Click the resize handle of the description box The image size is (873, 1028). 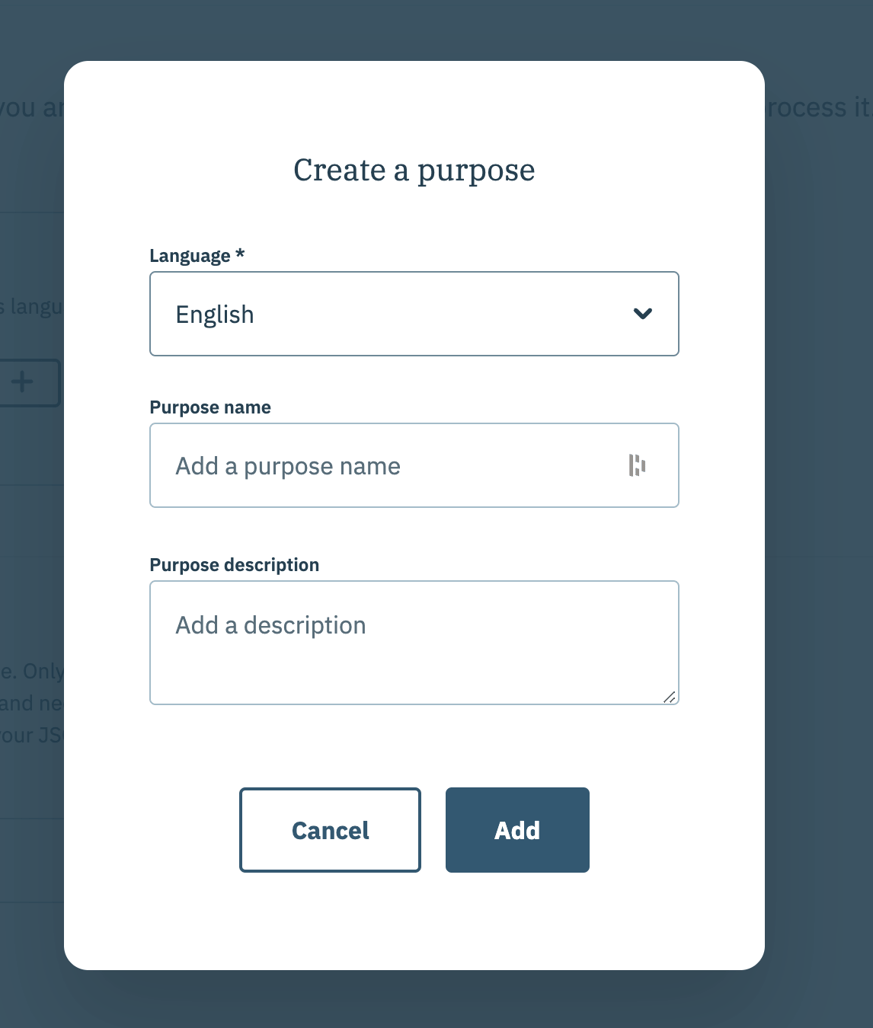(x=671, y=699)
